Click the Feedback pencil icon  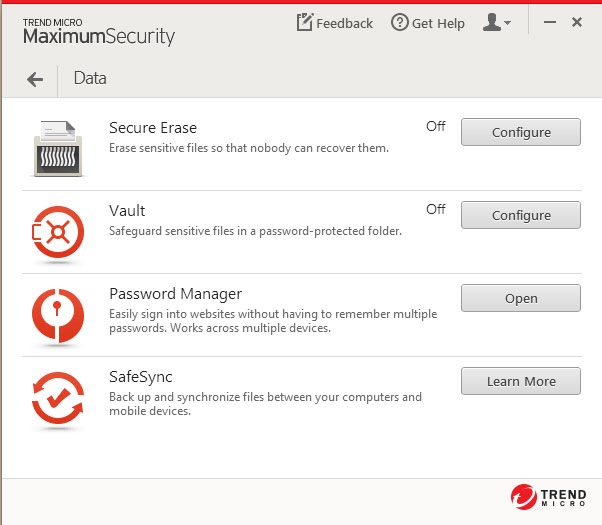coord(305,22)
